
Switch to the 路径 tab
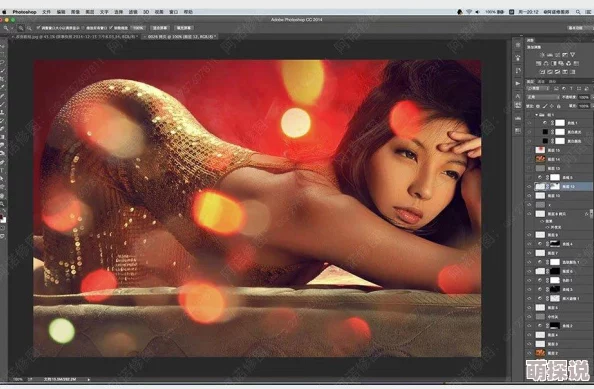pyautogui.click(x=552, y=81)
